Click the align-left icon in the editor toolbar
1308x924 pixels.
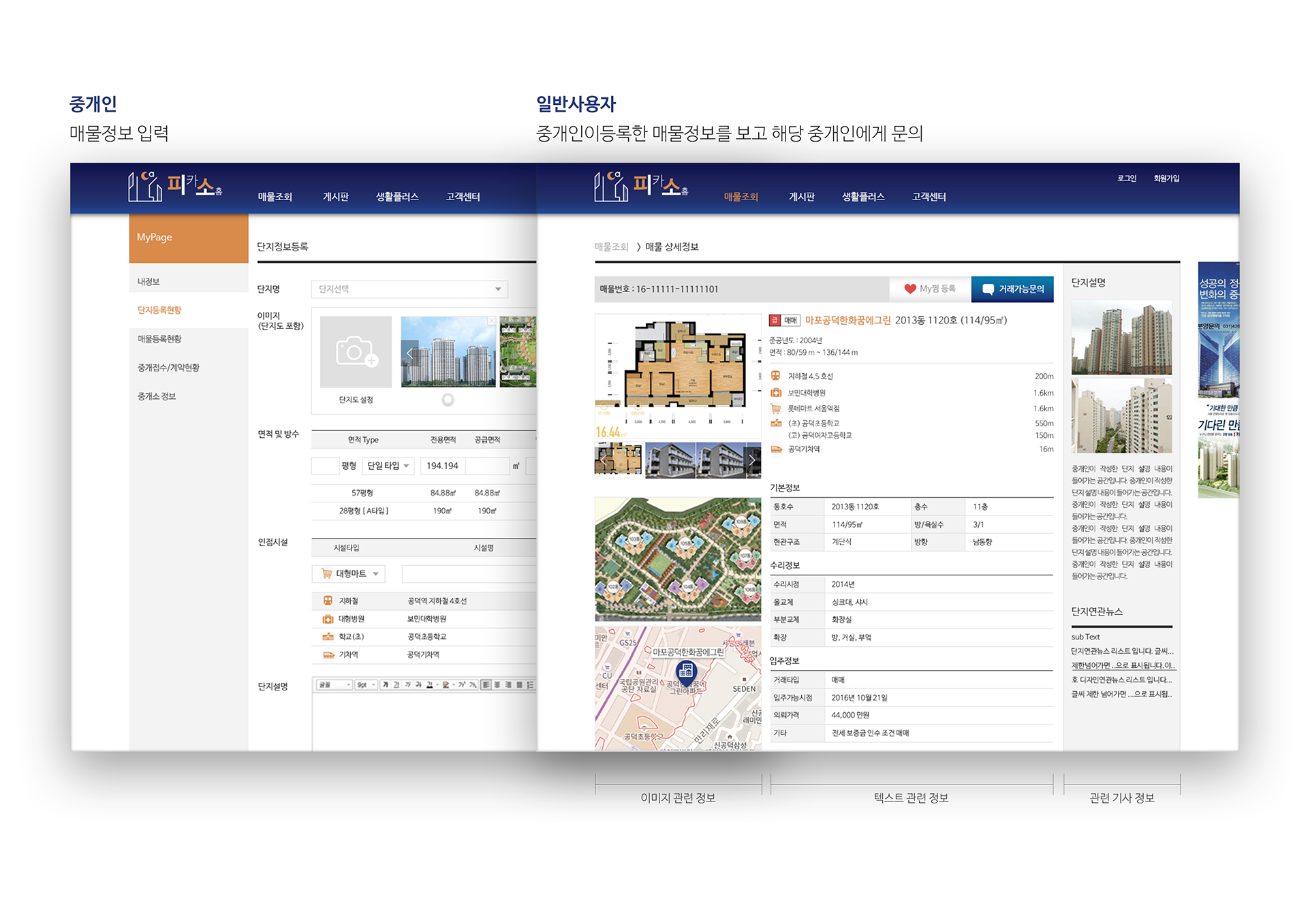pyautogui.click(x=486, y=685)
